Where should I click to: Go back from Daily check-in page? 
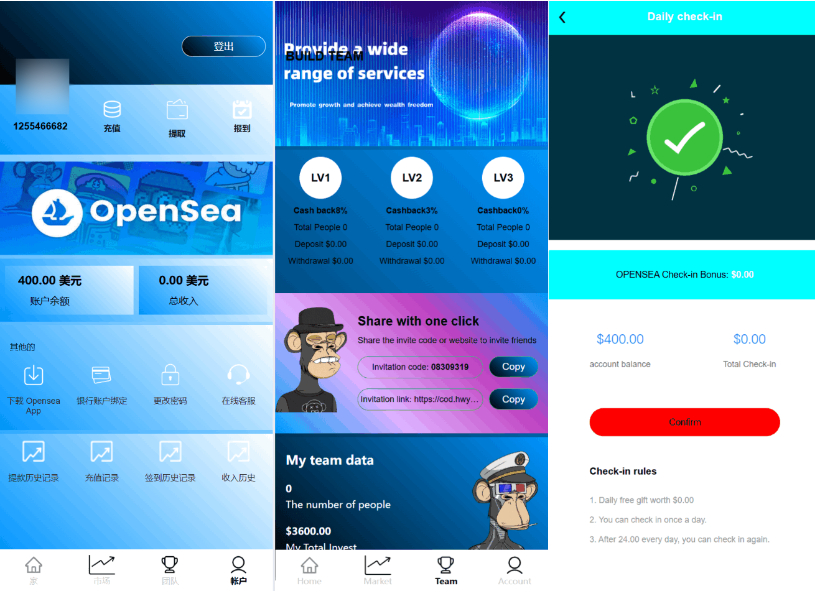click(x=562, y=17)
